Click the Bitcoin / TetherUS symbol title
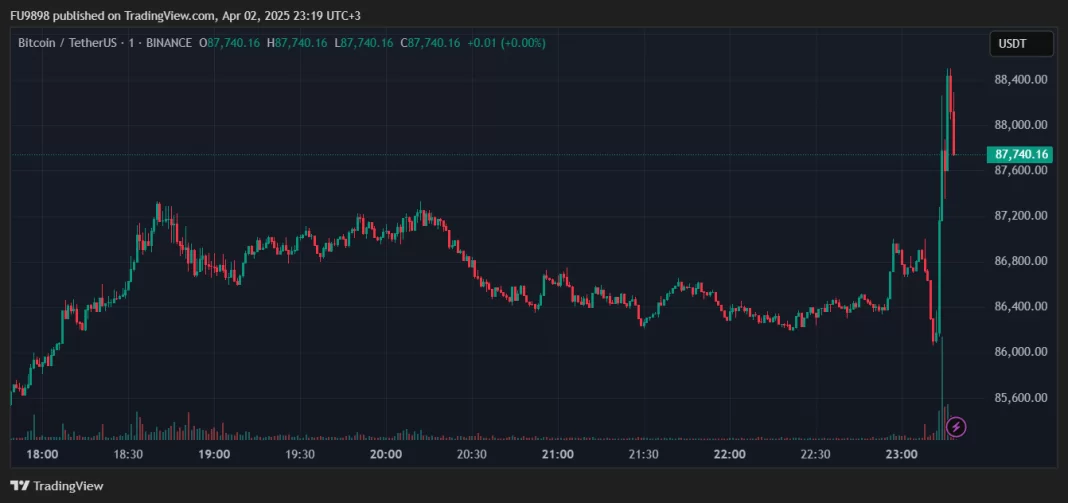The image size is (1068, 503). click(64, 43)
